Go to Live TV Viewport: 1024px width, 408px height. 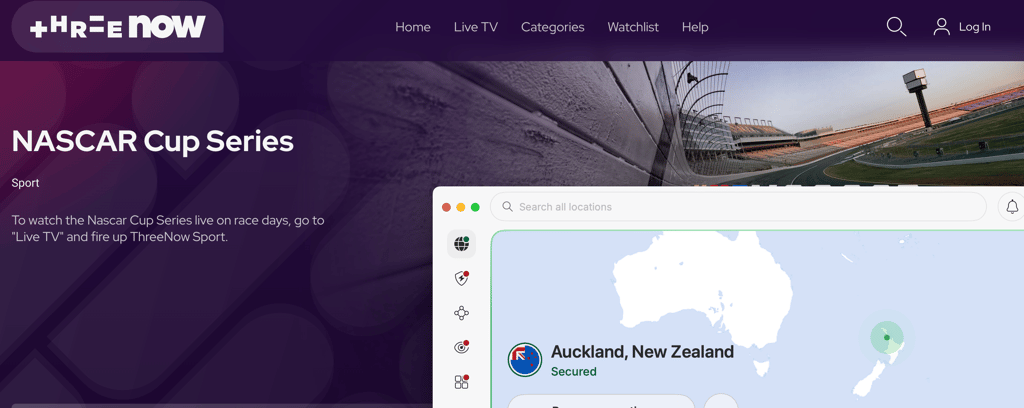(x=475, y=27)
